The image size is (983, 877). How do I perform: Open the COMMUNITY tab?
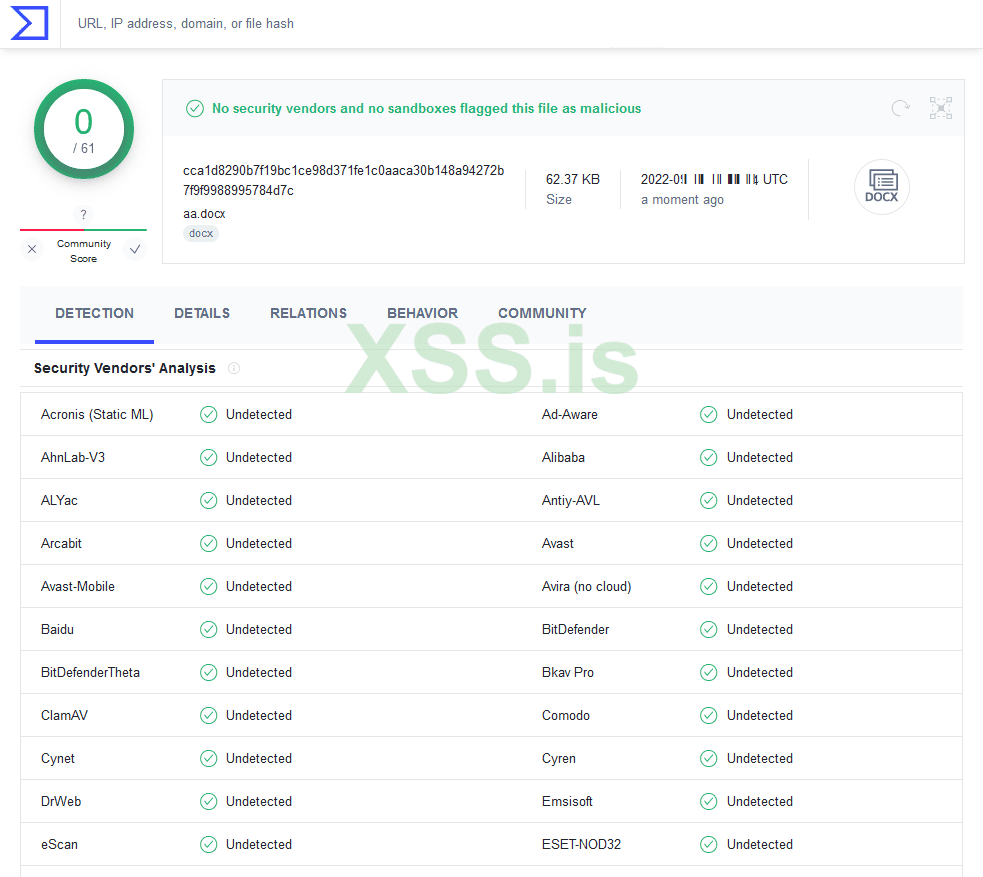coord(542,313)
